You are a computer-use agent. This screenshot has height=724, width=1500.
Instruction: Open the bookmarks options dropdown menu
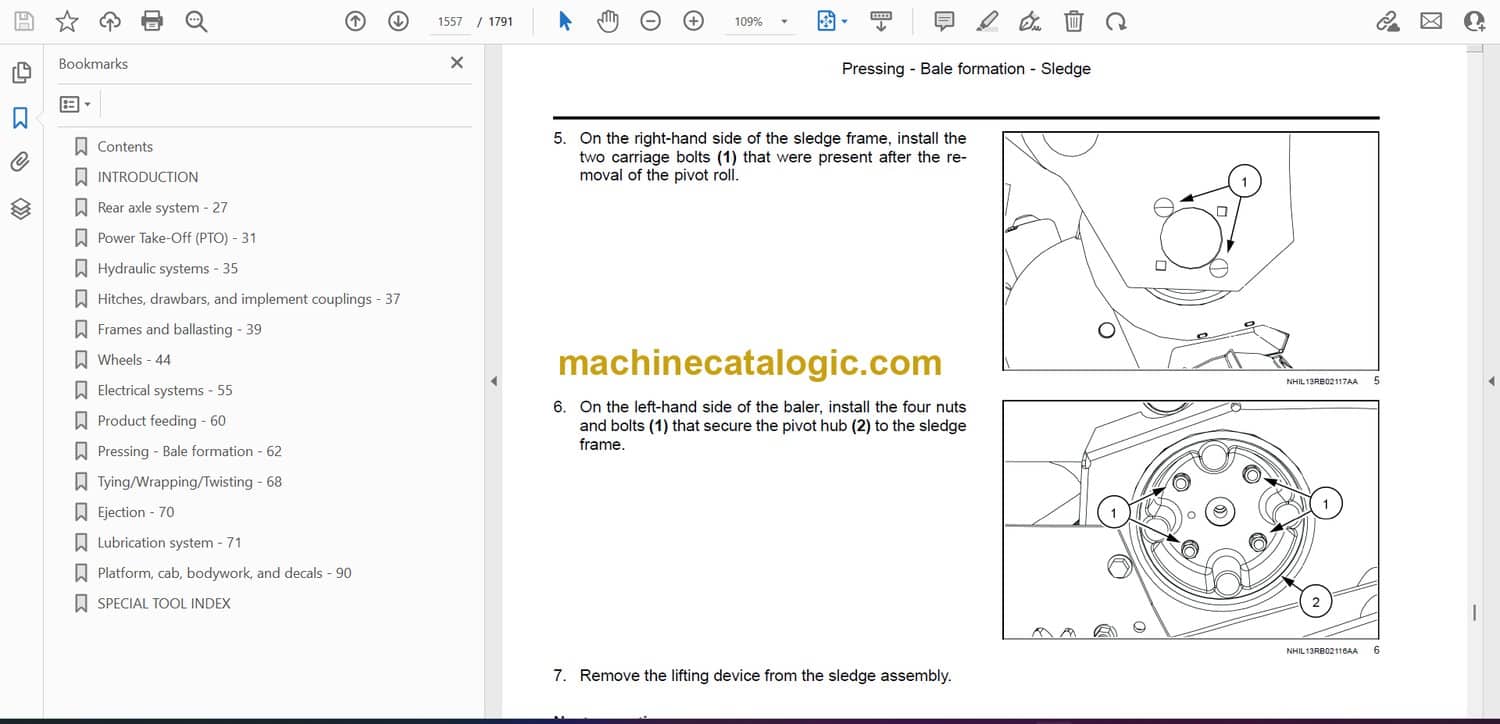click(x=75, y=104)
